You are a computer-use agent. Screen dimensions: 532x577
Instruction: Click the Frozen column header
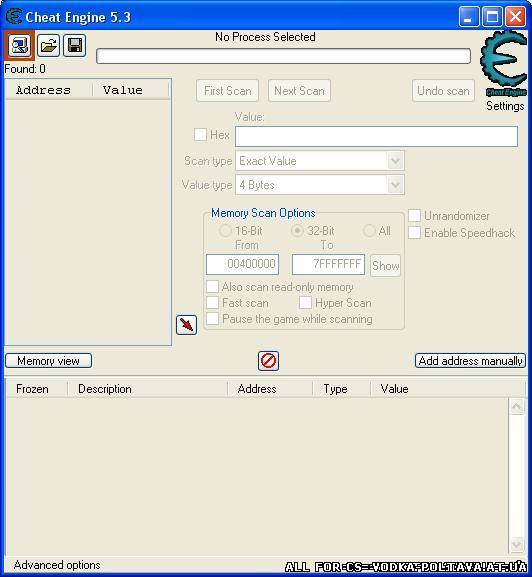coord(36,389)
